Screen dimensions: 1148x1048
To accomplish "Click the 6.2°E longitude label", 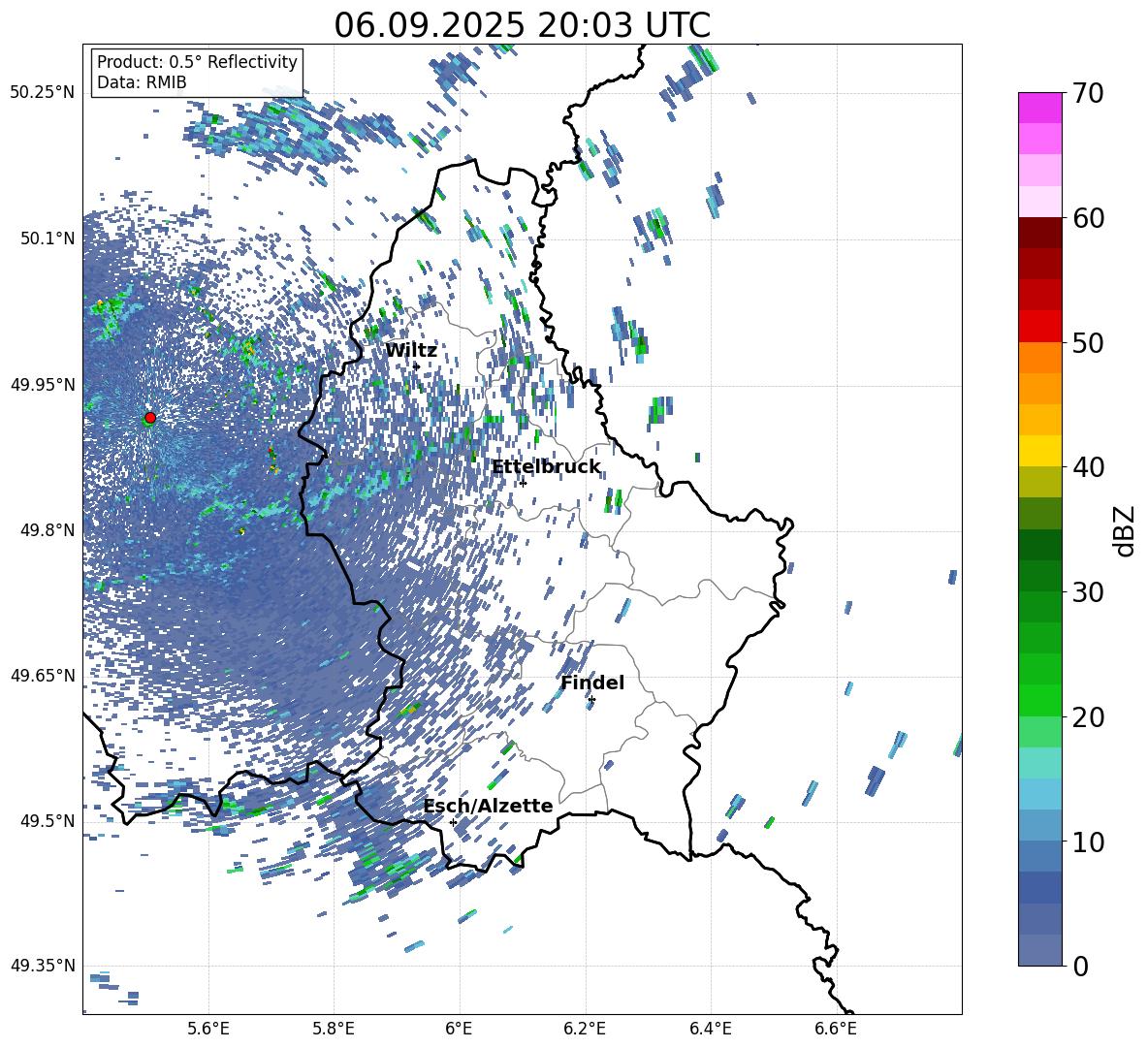I will (x=585, y=1029).
